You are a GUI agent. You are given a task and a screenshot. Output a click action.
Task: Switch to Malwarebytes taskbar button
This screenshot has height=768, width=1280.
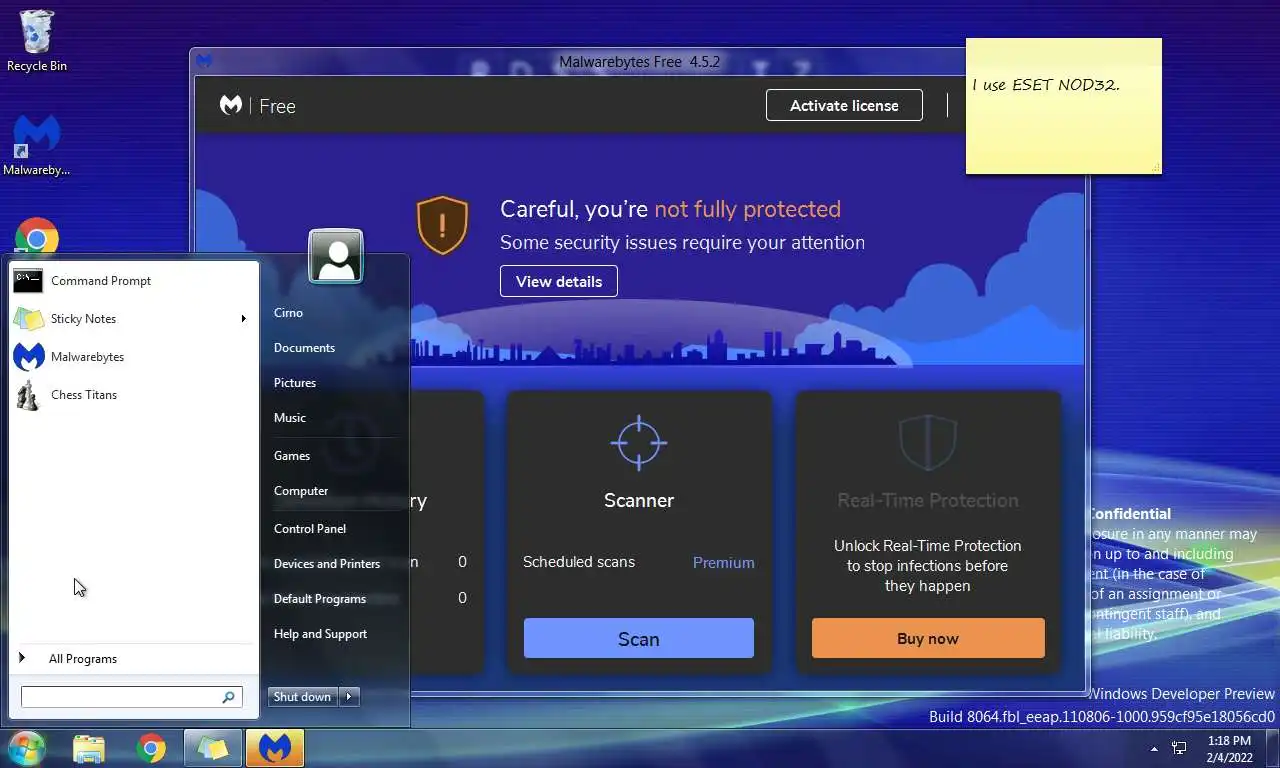pos(275,748)
